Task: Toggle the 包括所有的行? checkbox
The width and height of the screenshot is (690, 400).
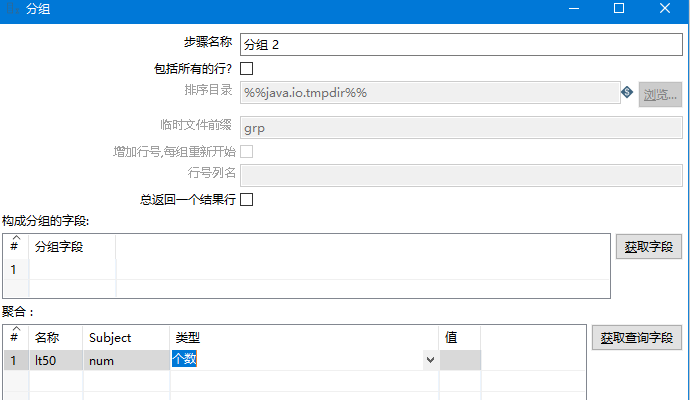Action: 246,69
